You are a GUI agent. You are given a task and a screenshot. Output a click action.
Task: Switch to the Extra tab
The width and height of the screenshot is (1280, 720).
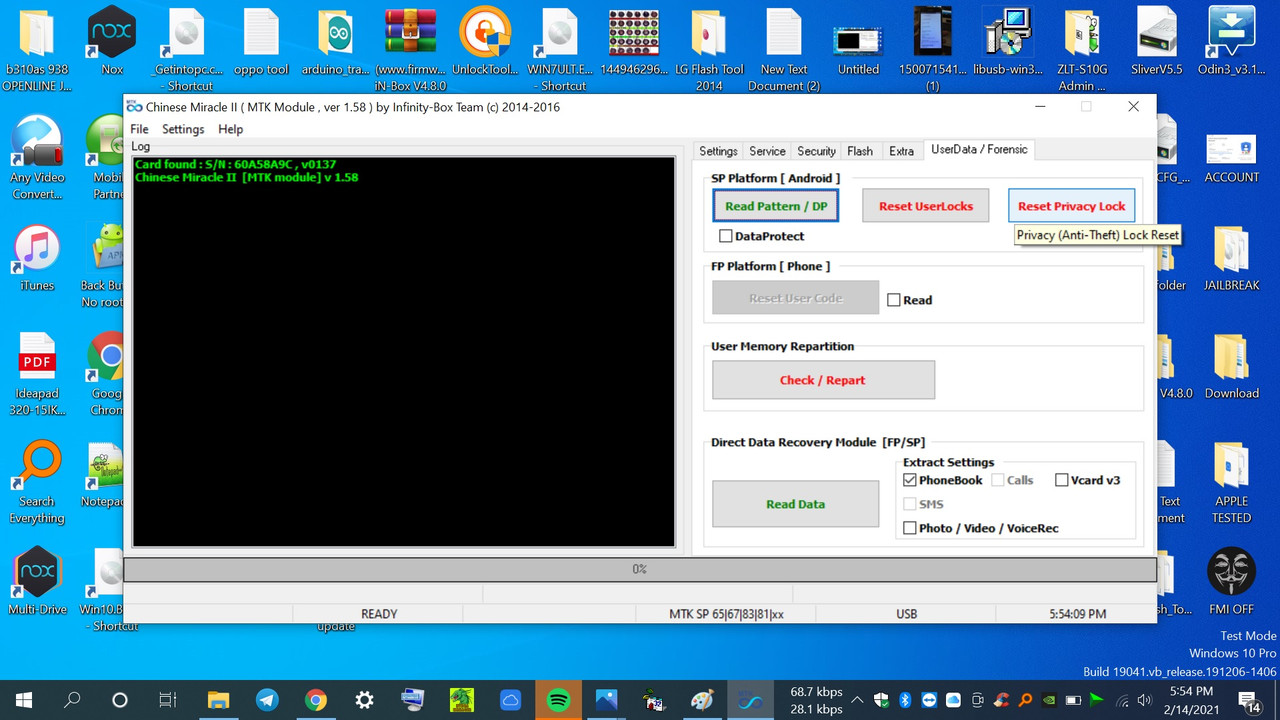(x=901, y=151)
